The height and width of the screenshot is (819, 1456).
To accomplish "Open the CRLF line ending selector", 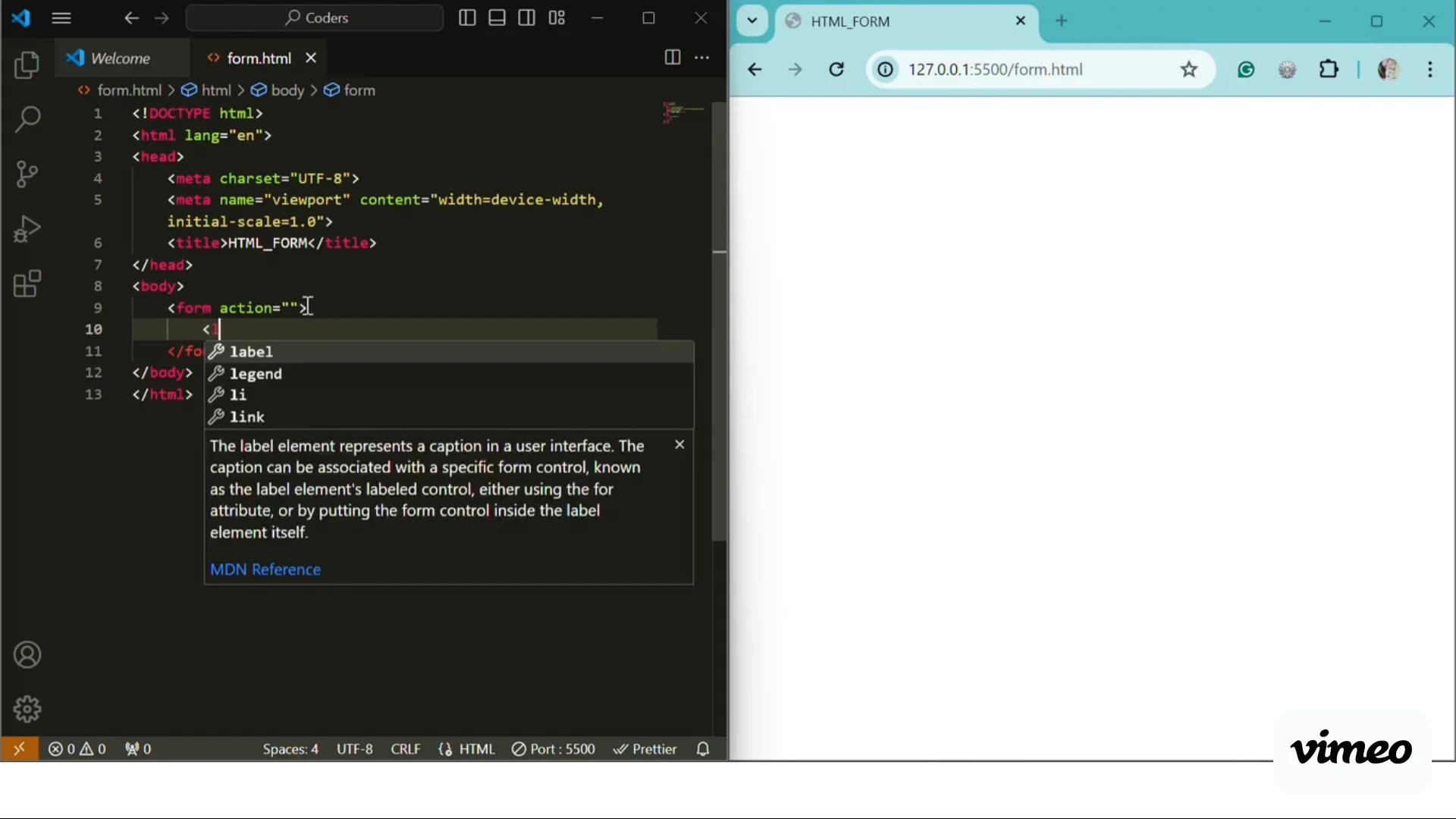I will point(405,748).
